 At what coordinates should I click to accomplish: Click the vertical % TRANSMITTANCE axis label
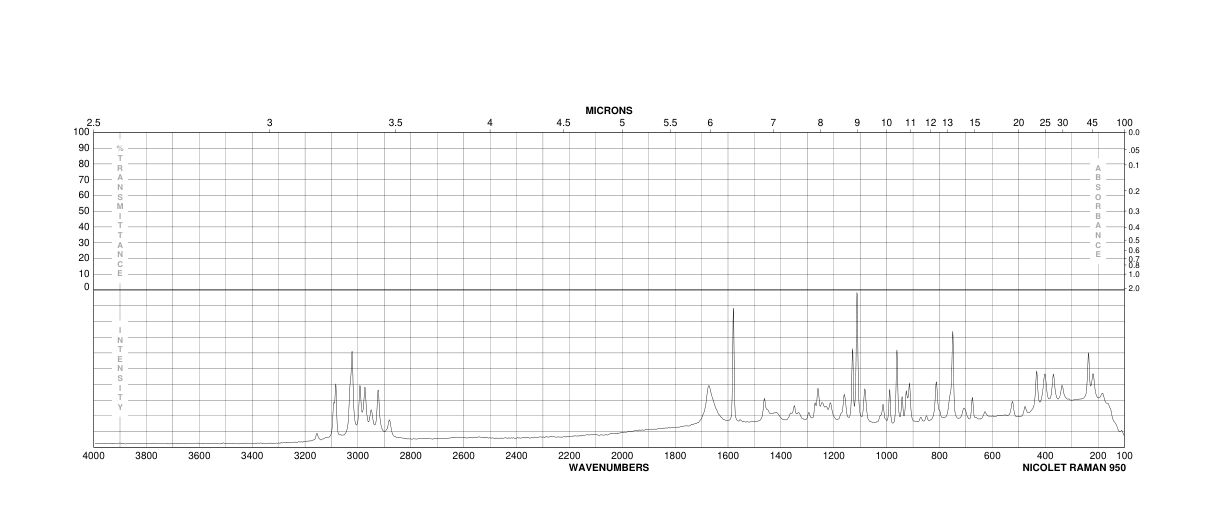click(120, 211)
